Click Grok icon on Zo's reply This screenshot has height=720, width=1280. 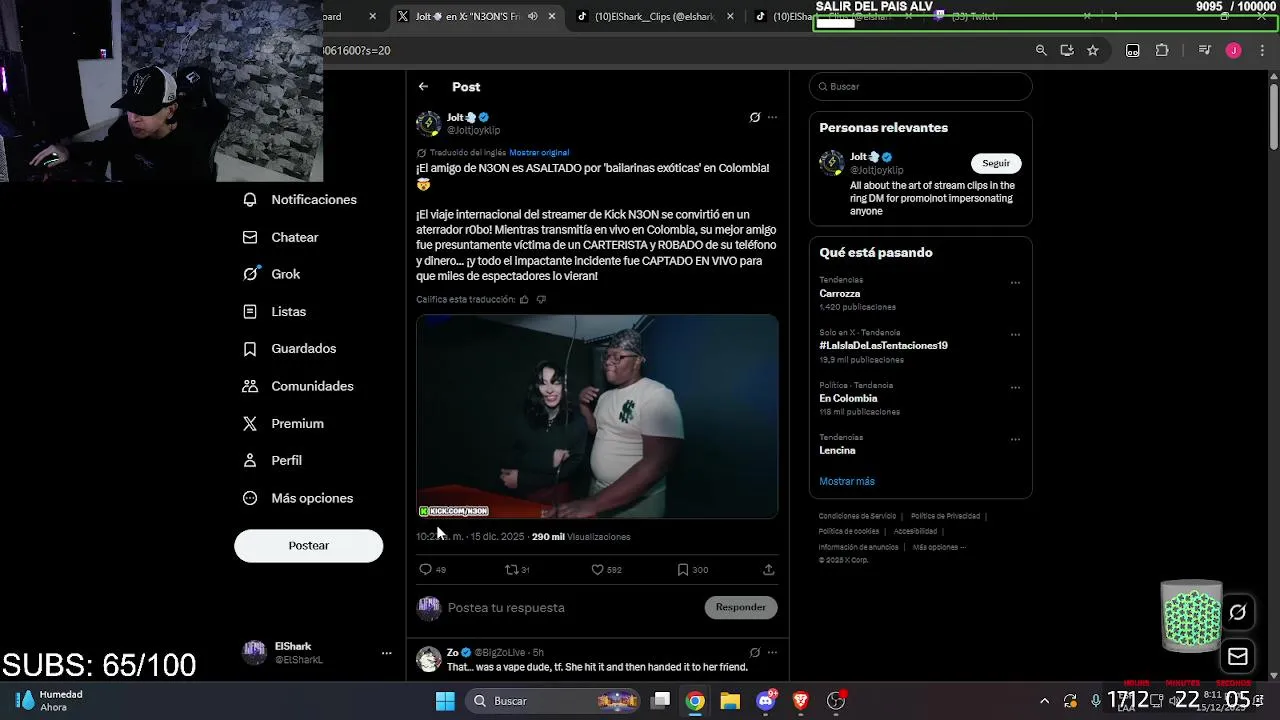[x=755, y=652]
